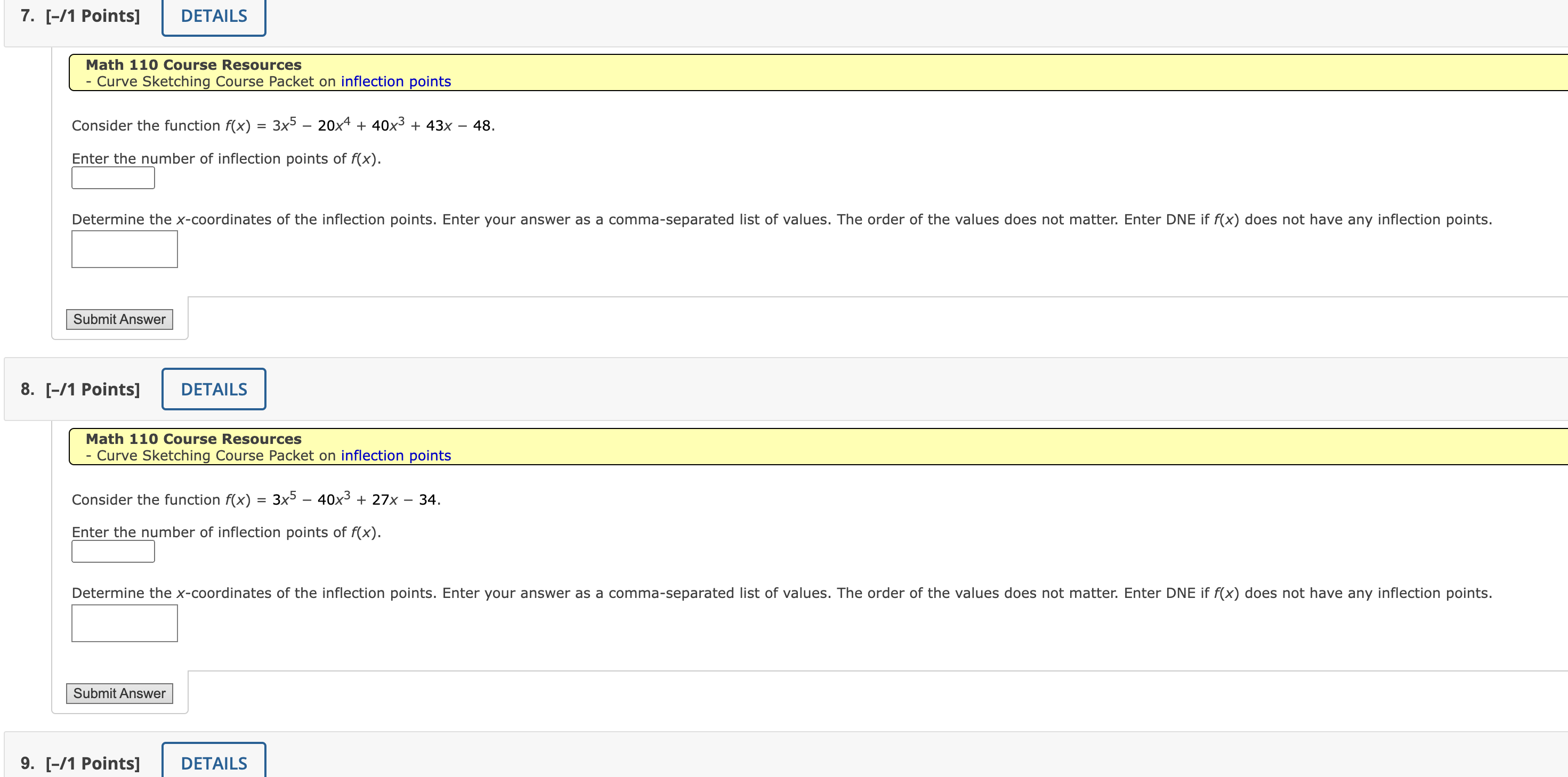Click question 7 x-coordinates instruction text

pyautogui.click(x=781, y=220)
